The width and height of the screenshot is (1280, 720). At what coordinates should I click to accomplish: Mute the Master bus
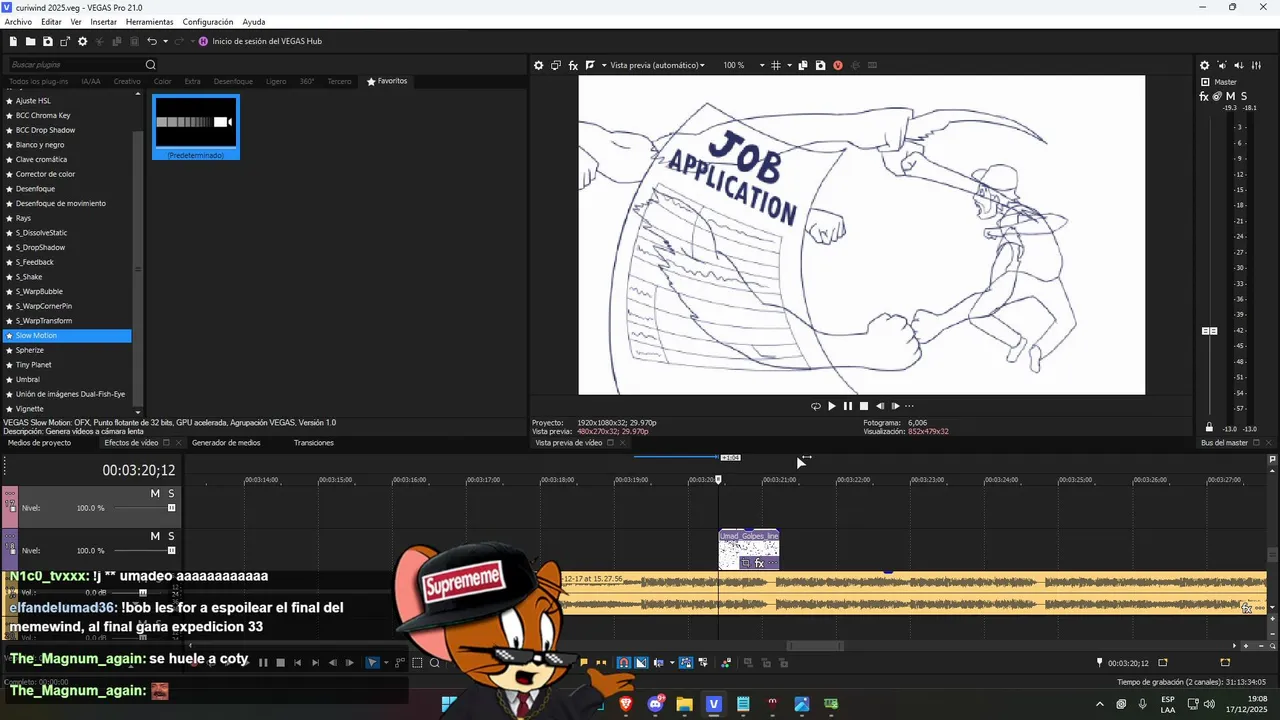pos(1230,96)
